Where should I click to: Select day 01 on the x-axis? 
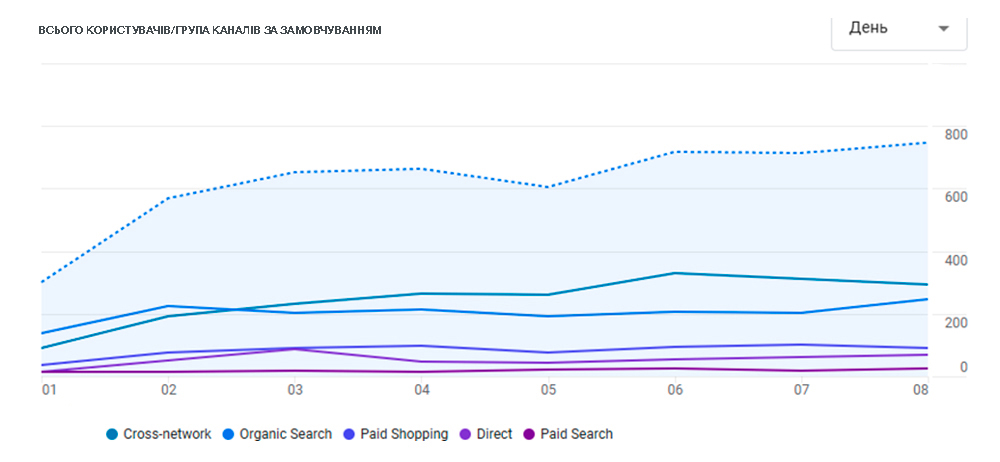(47, 389)
